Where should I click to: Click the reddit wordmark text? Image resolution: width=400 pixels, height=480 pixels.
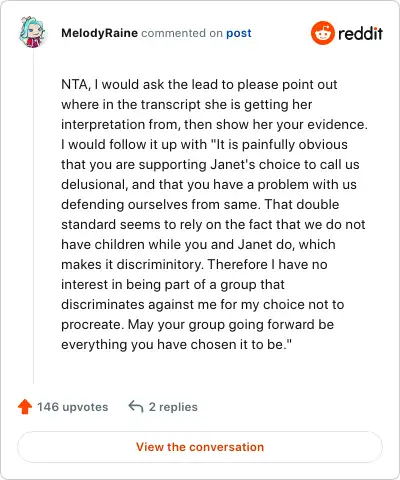[x=360, y=33]
